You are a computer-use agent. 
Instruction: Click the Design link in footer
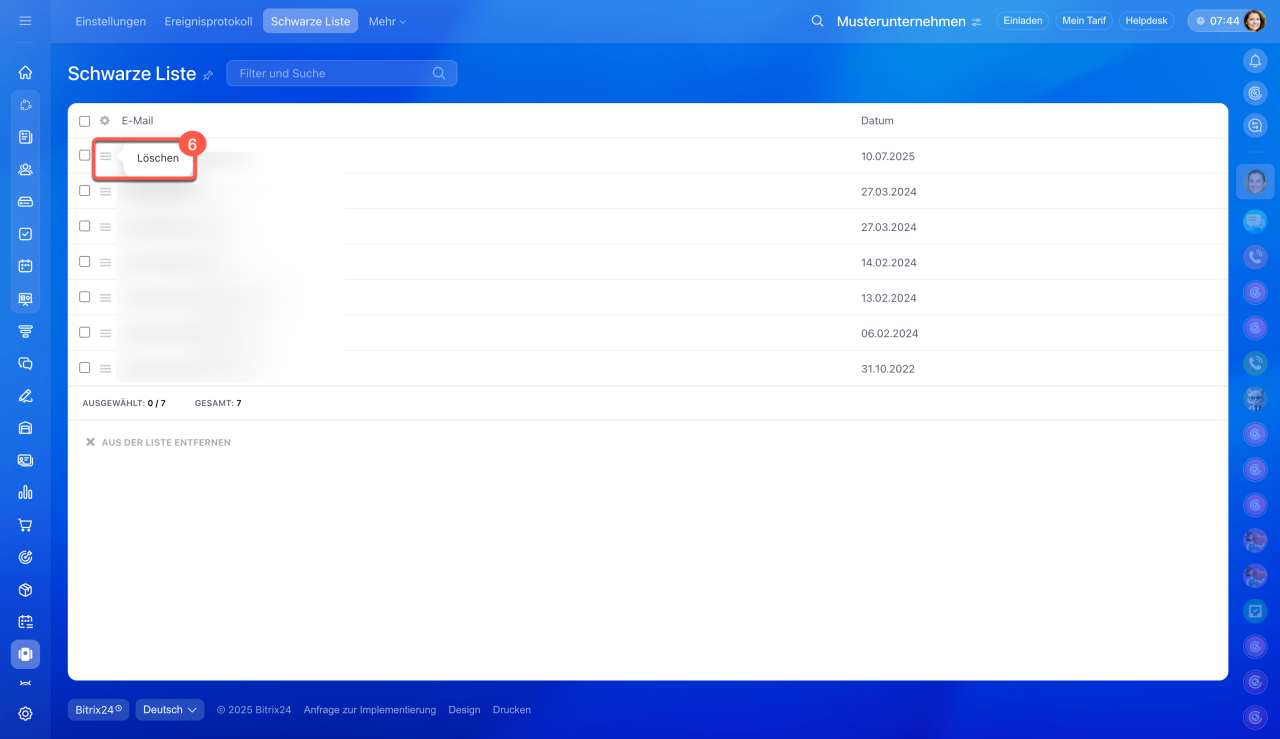[464, 710]
